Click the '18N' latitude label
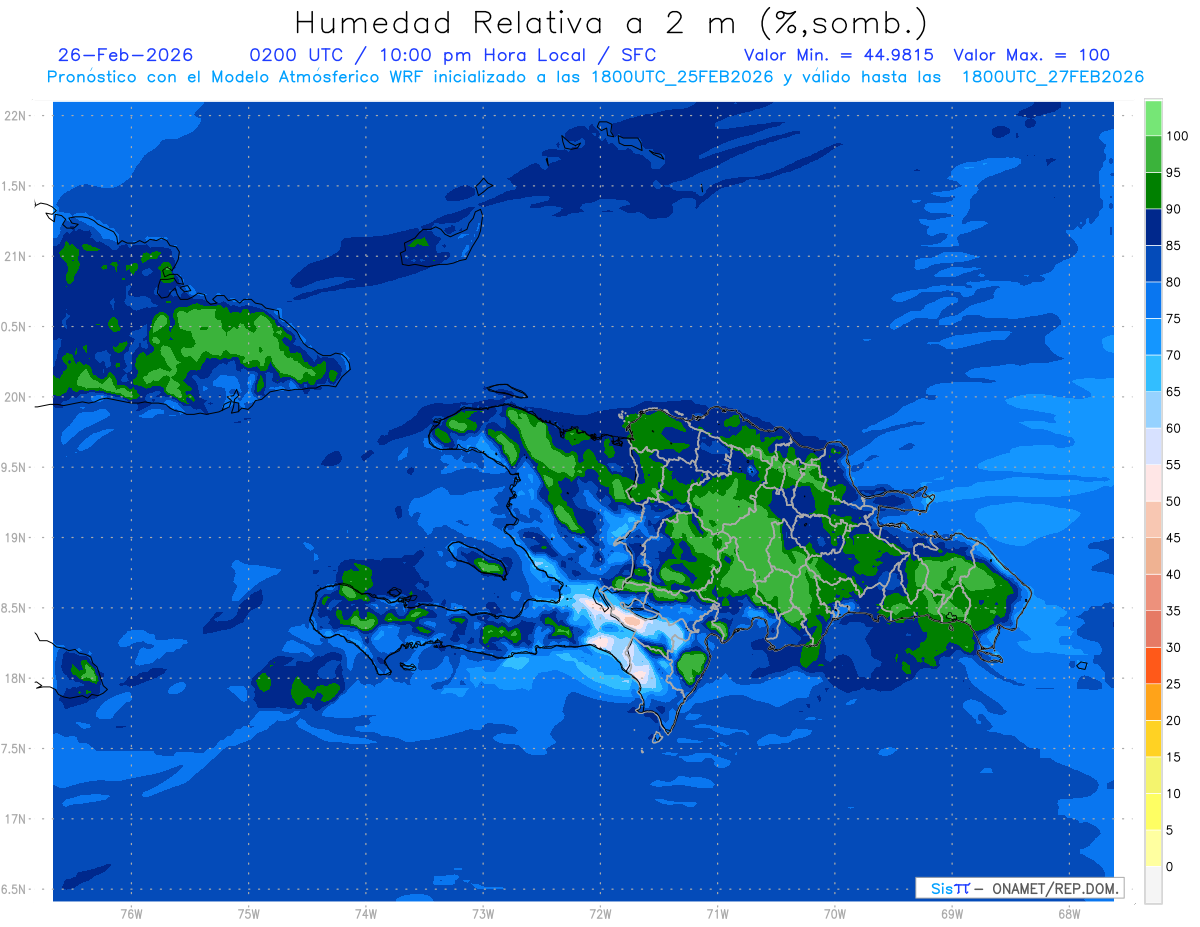 [16, 679]
